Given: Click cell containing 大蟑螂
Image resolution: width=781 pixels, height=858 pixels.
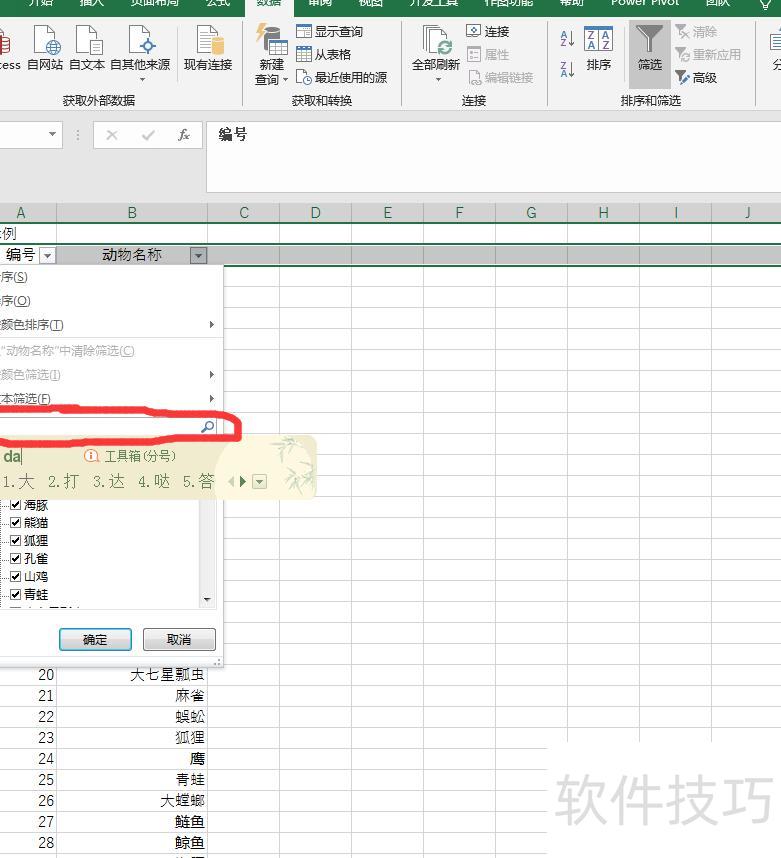Looking at the screenshot, I should 132,801.
